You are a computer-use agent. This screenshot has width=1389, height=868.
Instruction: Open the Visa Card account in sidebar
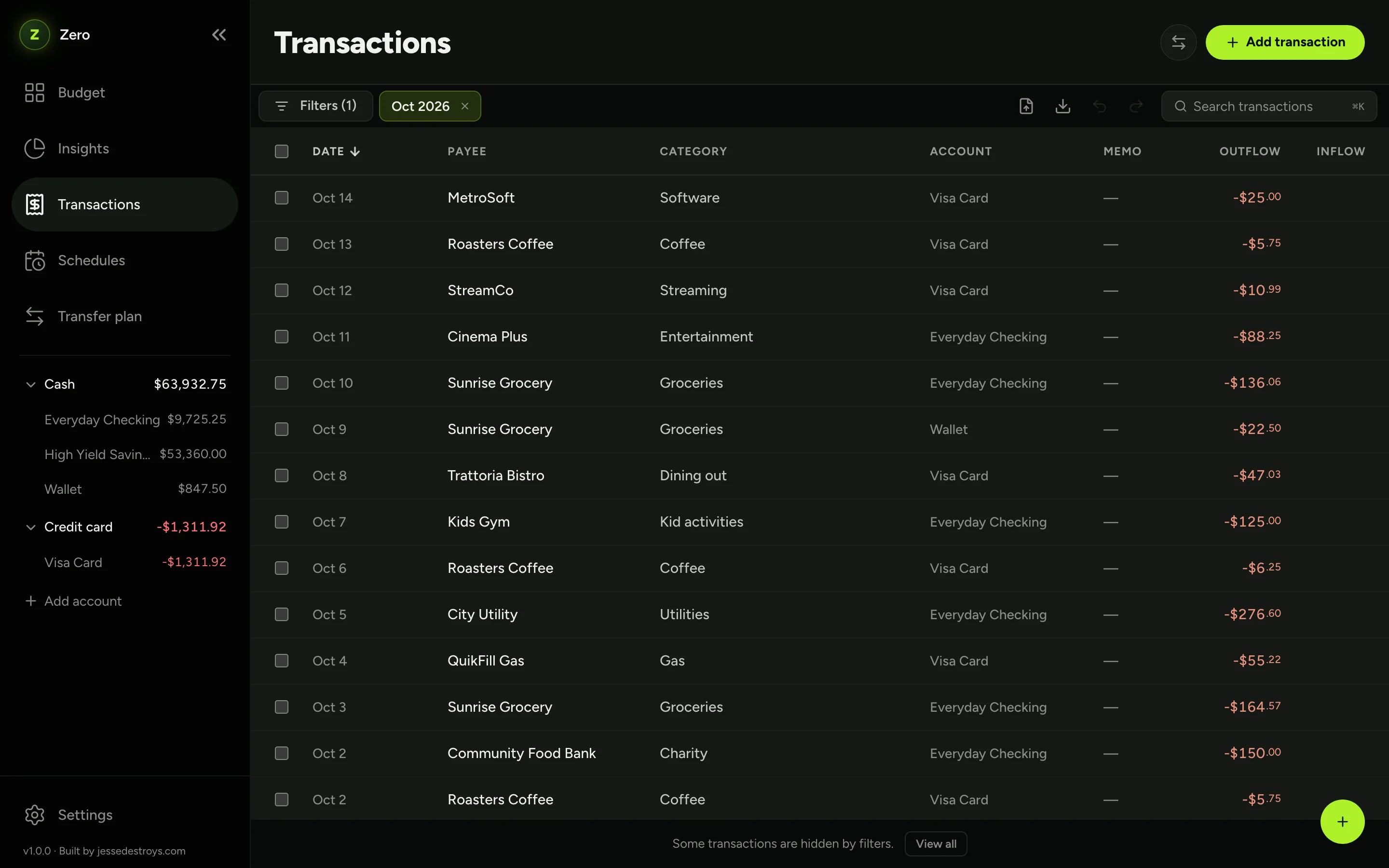point(135,563)
